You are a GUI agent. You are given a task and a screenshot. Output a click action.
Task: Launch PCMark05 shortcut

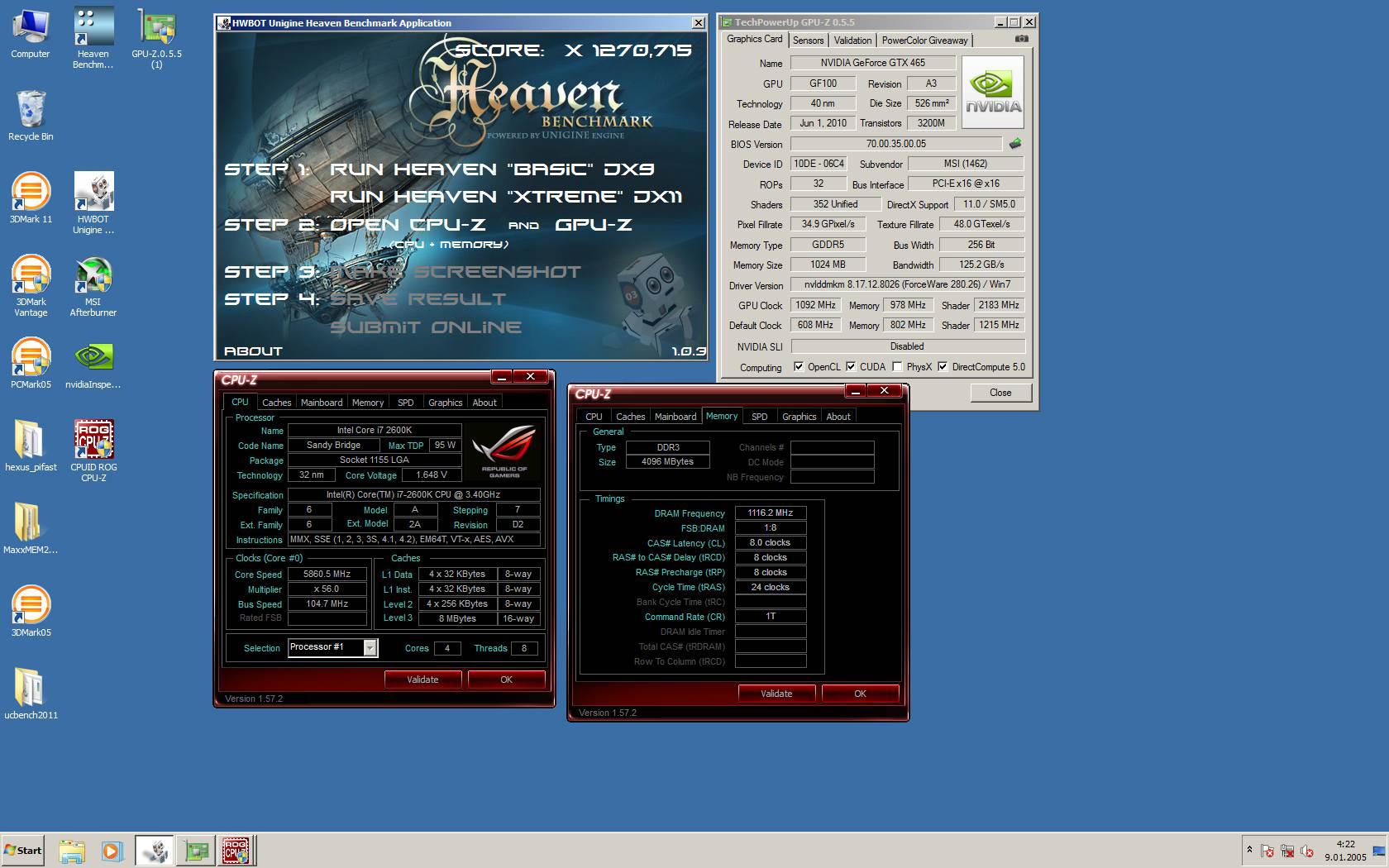coord(31,365)
